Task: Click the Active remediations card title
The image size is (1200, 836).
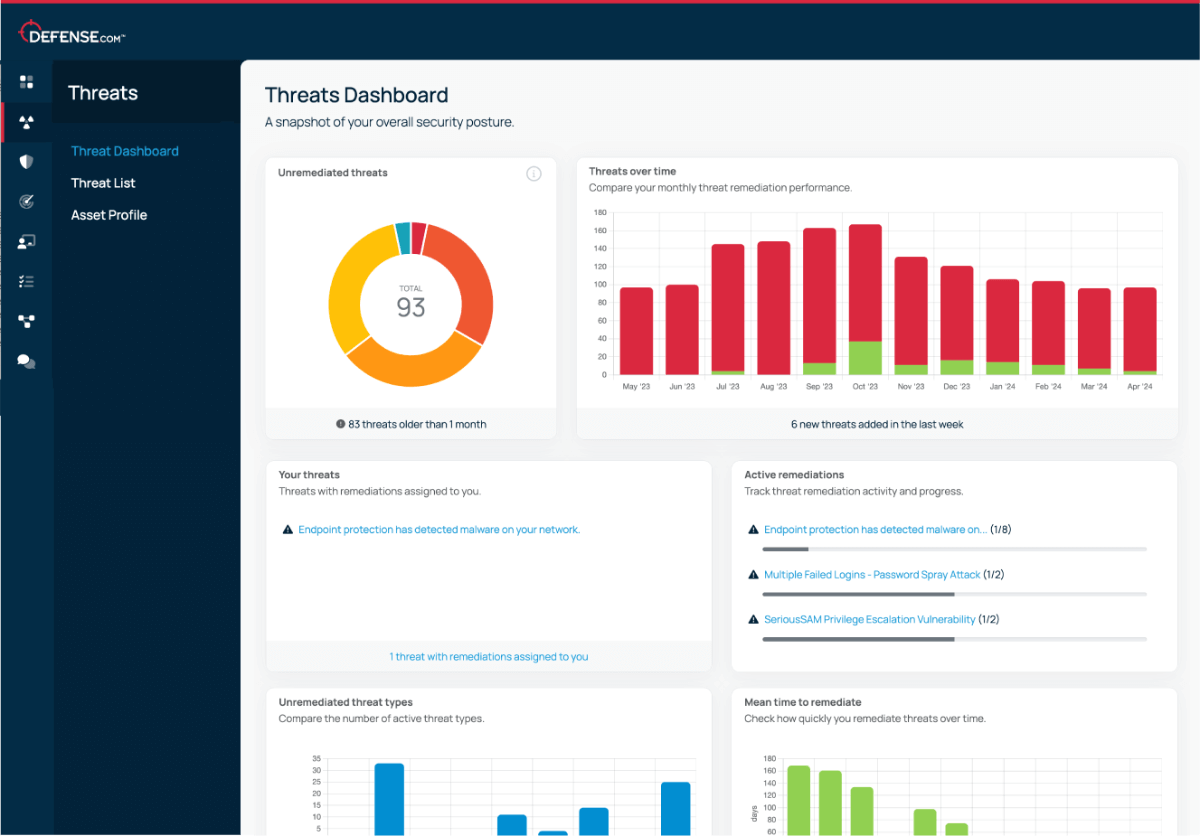Action: click(x=794, y=475)
